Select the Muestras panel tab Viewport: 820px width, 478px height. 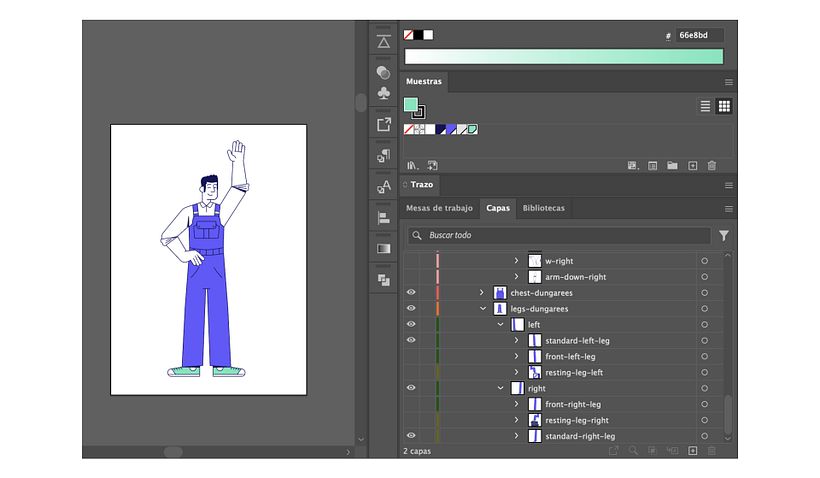424,82
